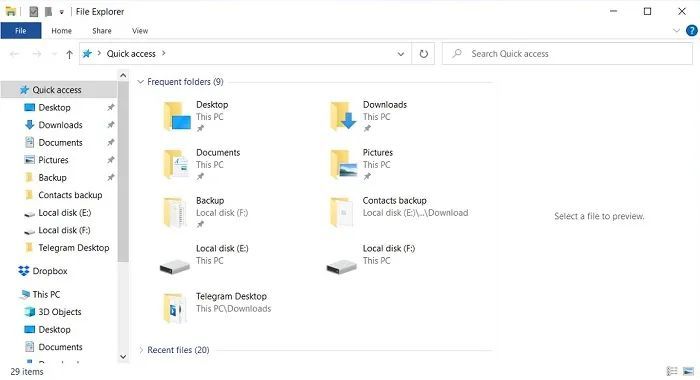Image resolution: width=700 pixels, height=380 pixels.
Task: Go up one folder level arrow
Action: (69, 54)
